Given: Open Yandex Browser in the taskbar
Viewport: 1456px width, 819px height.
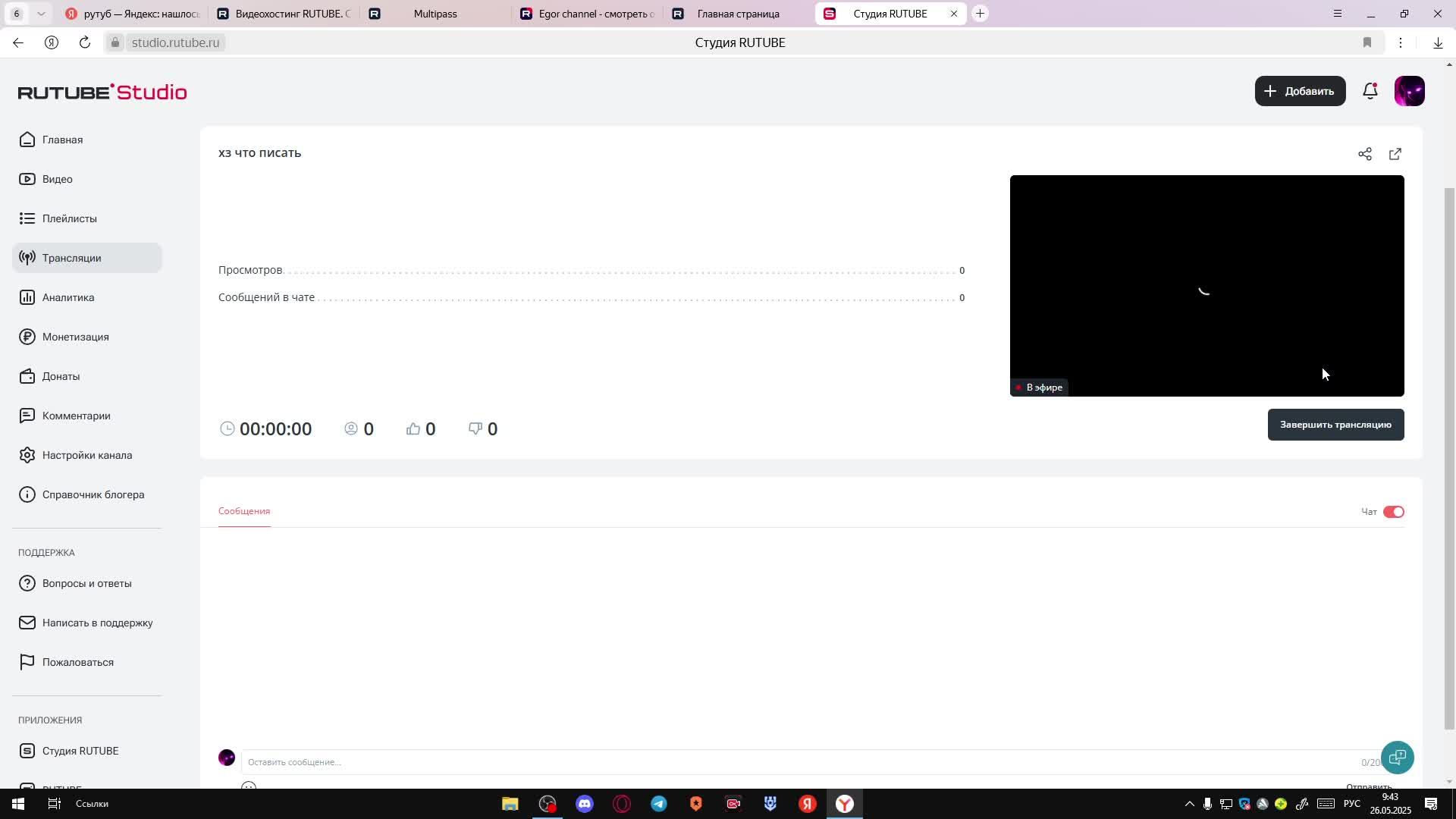Looking at the screenshot, I should tap(845, 804).
